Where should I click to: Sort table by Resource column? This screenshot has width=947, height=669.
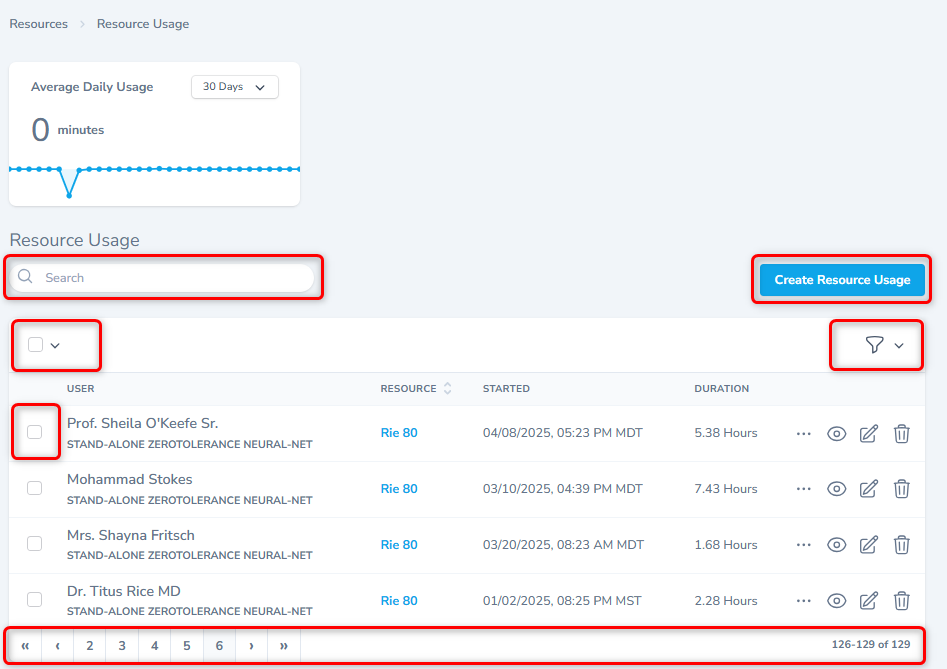click(447, 389)
